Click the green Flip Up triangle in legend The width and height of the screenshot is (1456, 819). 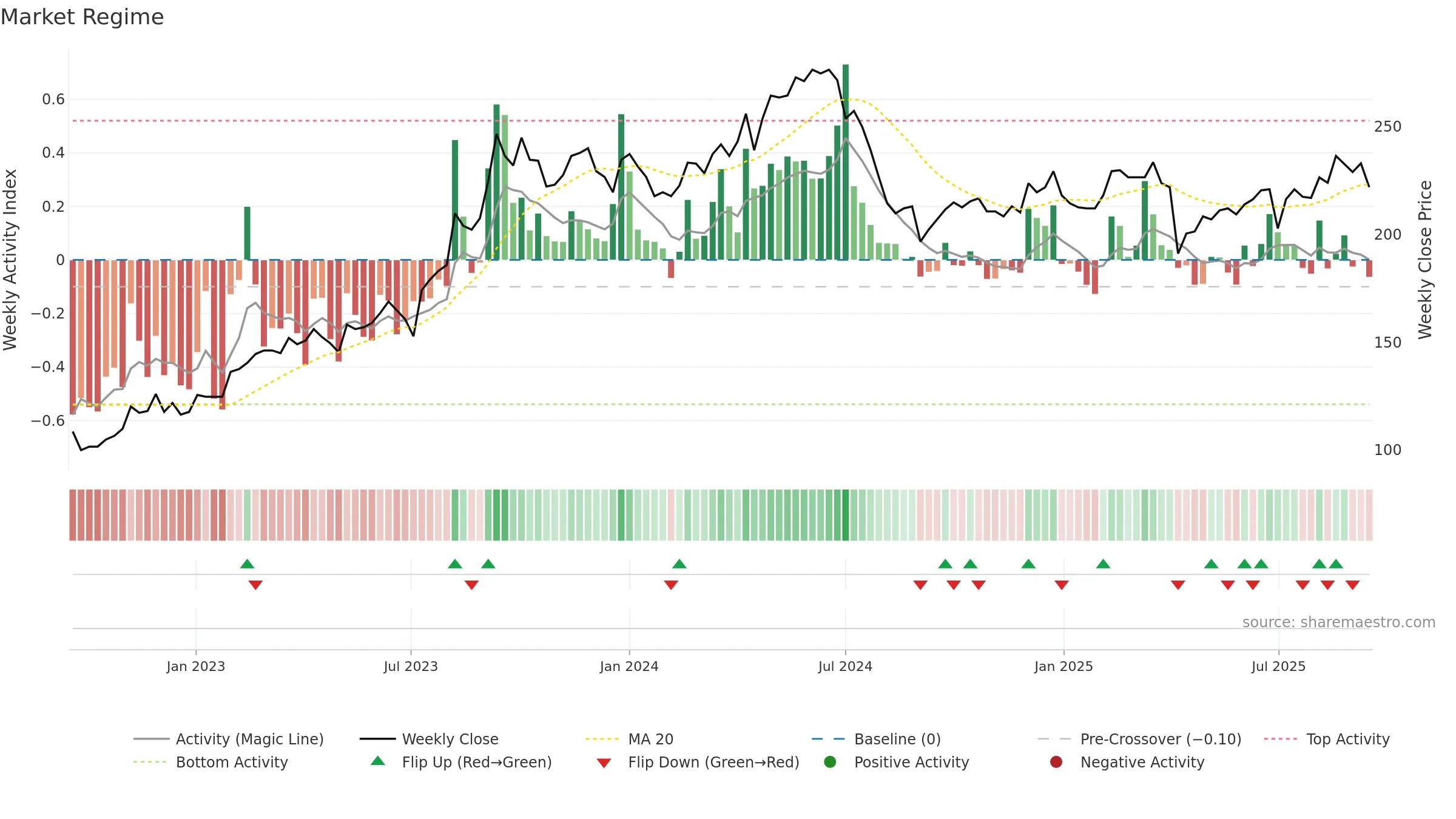point(378,761)
